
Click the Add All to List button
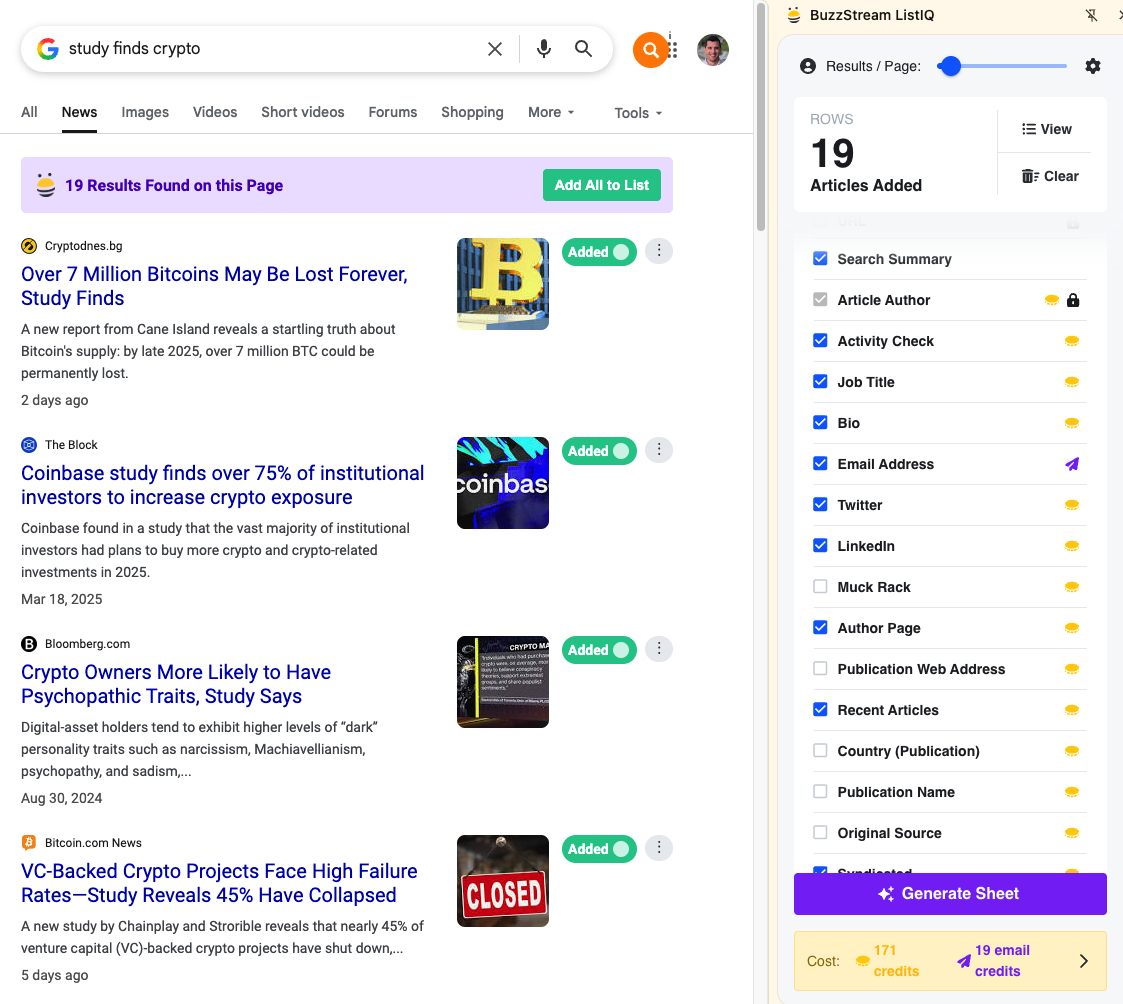(x=601, y=185)
